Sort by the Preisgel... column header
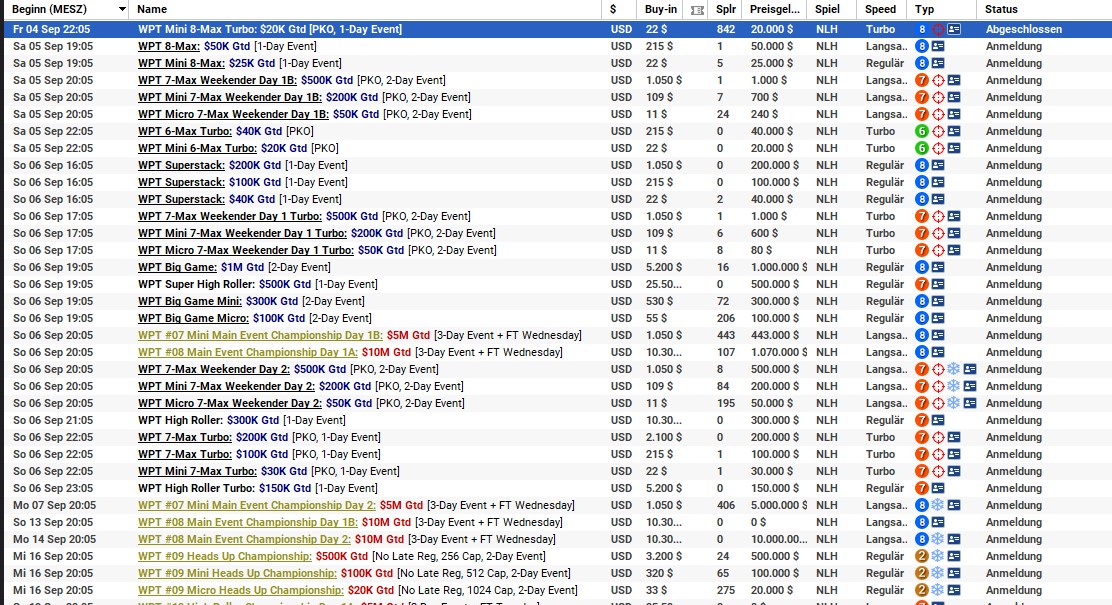1112x605 pixels. pyautogui.click(x=774, y=9)
